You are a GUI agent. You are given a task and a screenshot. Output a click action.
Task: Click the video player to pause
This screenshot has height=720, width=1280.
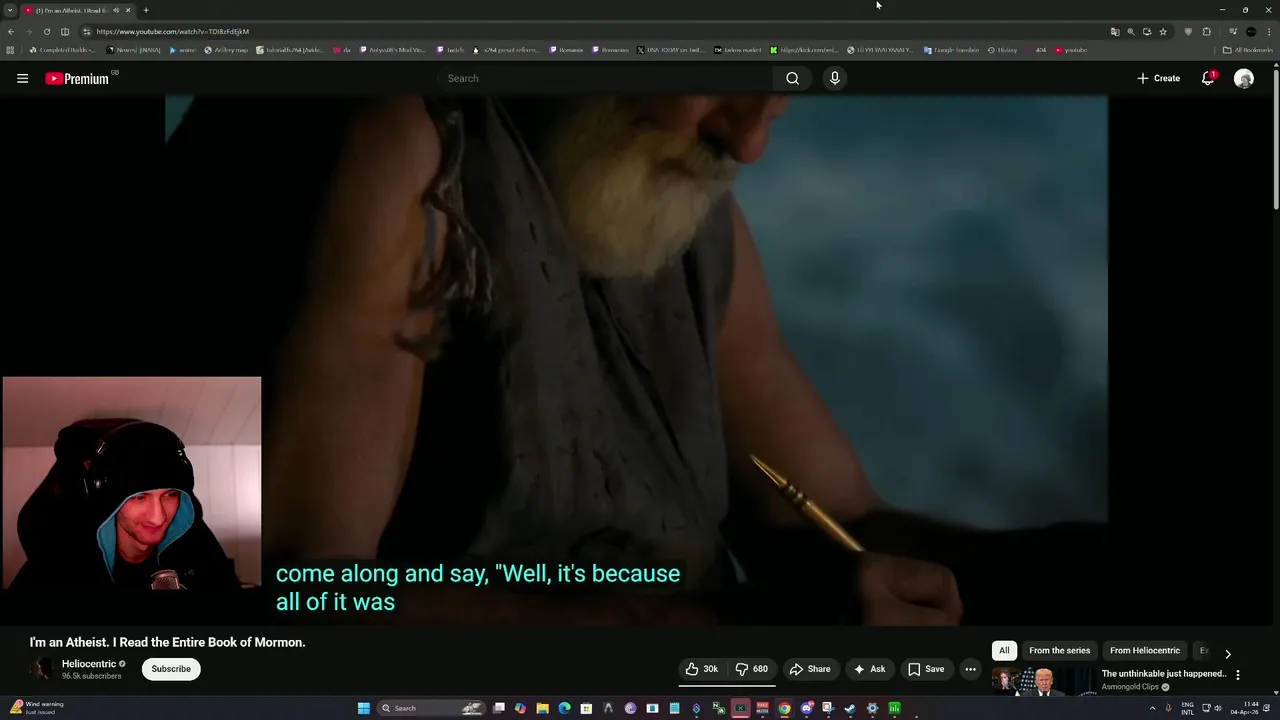tap(636, 360)
